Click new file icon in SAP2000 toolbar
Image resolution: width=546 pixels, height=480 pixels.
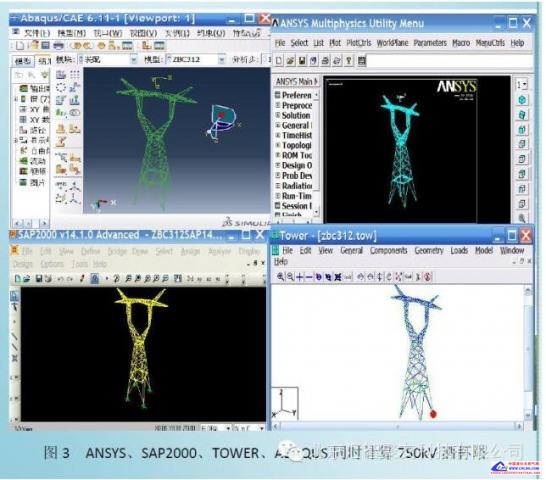17,279
